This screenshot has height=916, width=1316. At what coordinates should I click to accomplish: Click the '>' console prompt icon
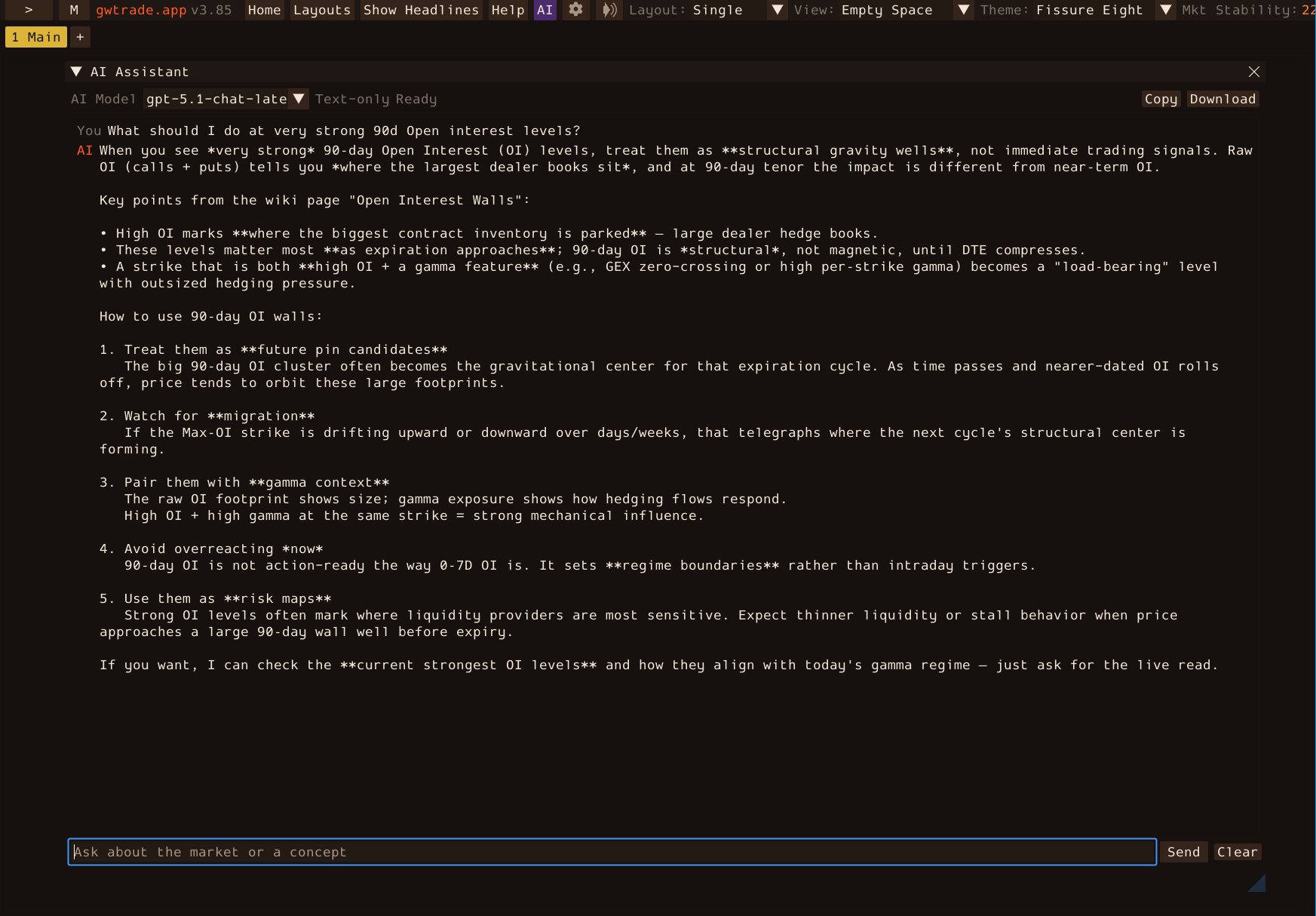29,10
